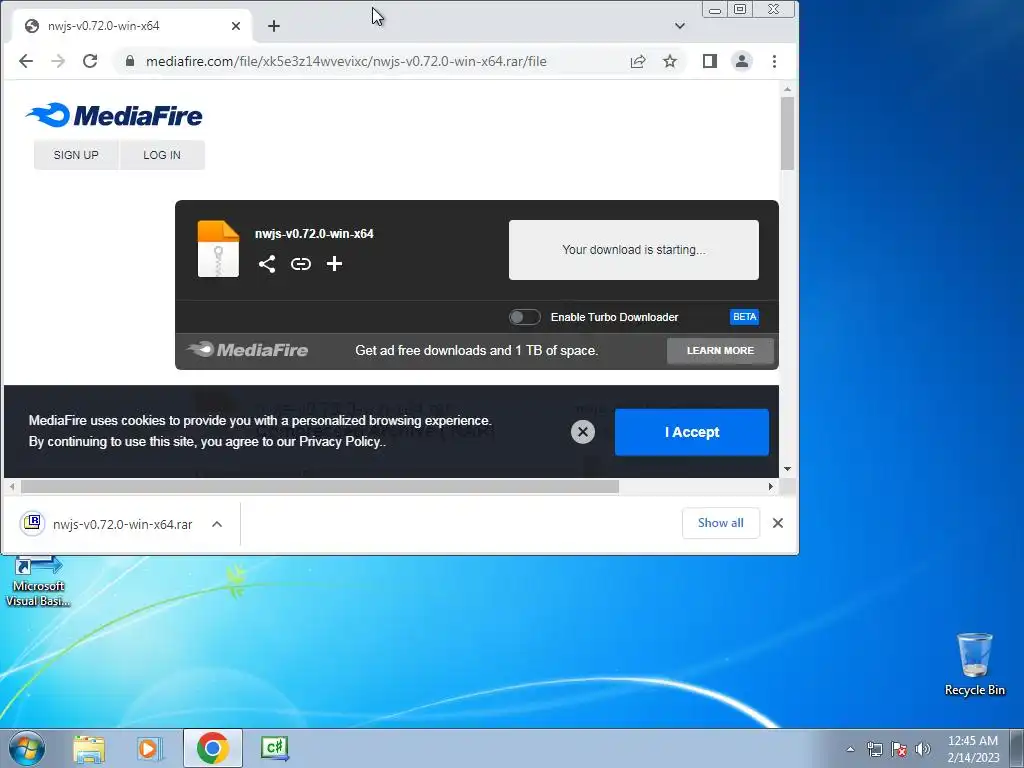
Task: Click the plus icon beside the link icon
Action: point(334,264)
